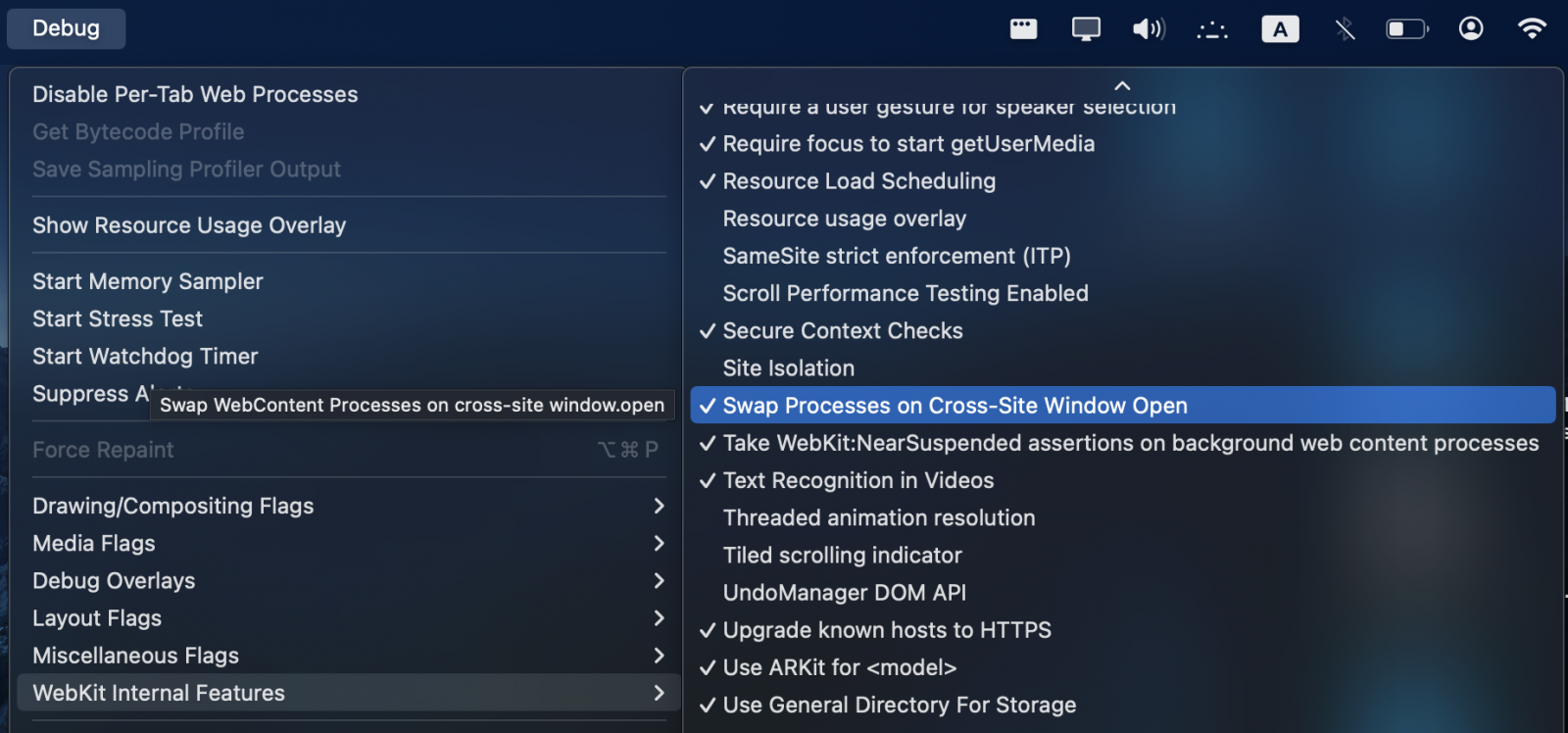Click the scroll-up arrow atop the submenu
This screenshot has height=733, width=1568.
[1123, 85]
